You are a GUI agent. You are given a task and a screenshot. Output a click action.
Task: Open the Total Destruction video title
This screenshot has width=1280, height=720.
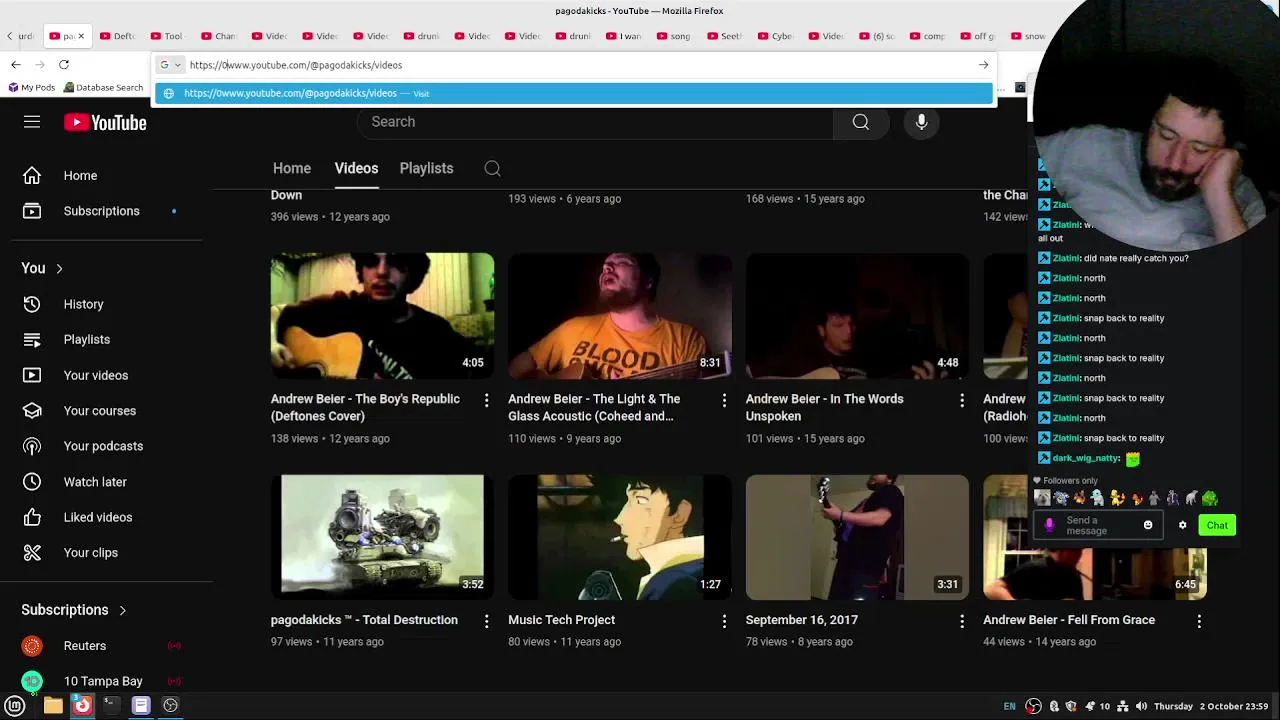[364, 620]
